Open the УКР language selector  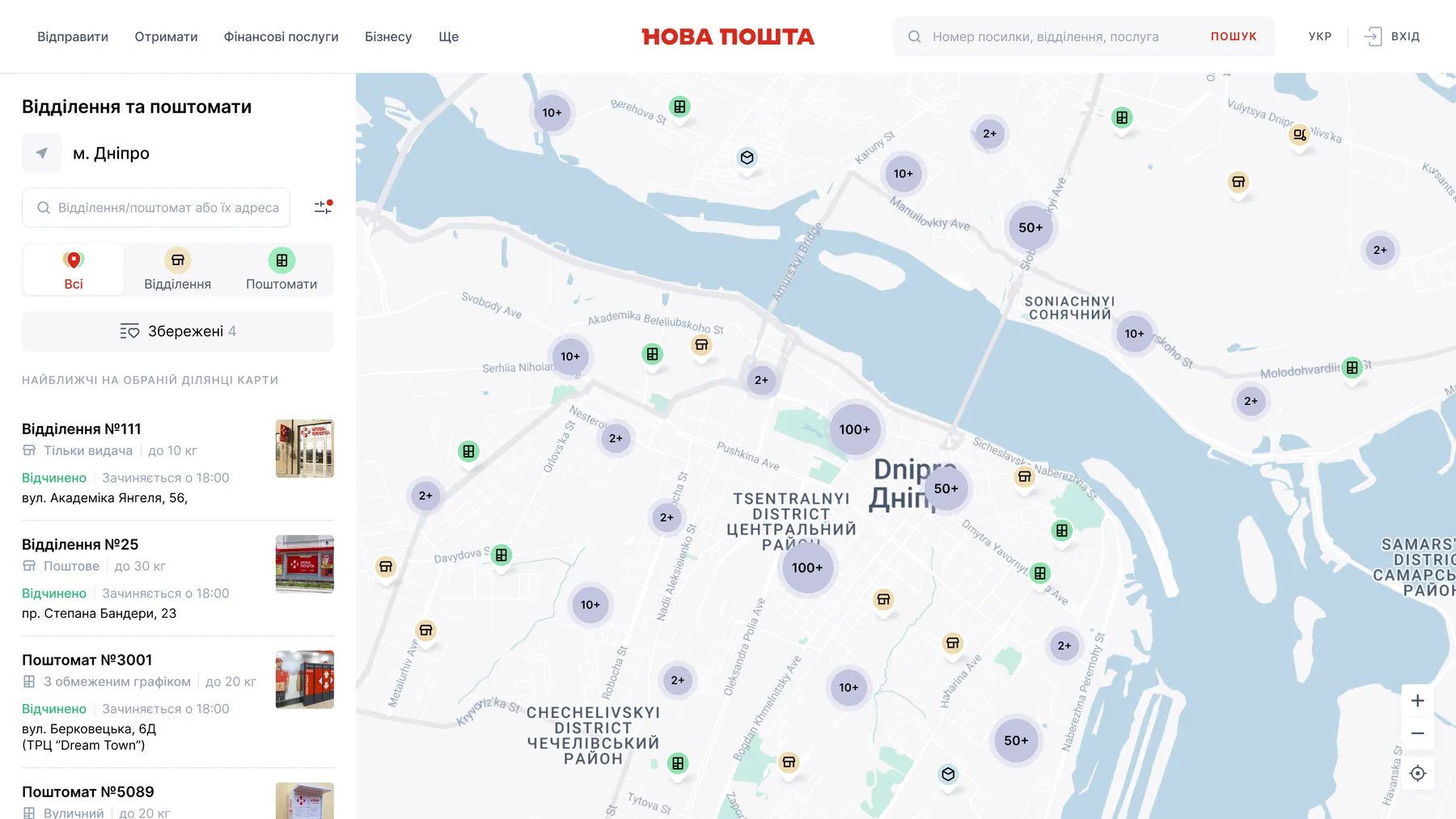tap(1319, 36)
